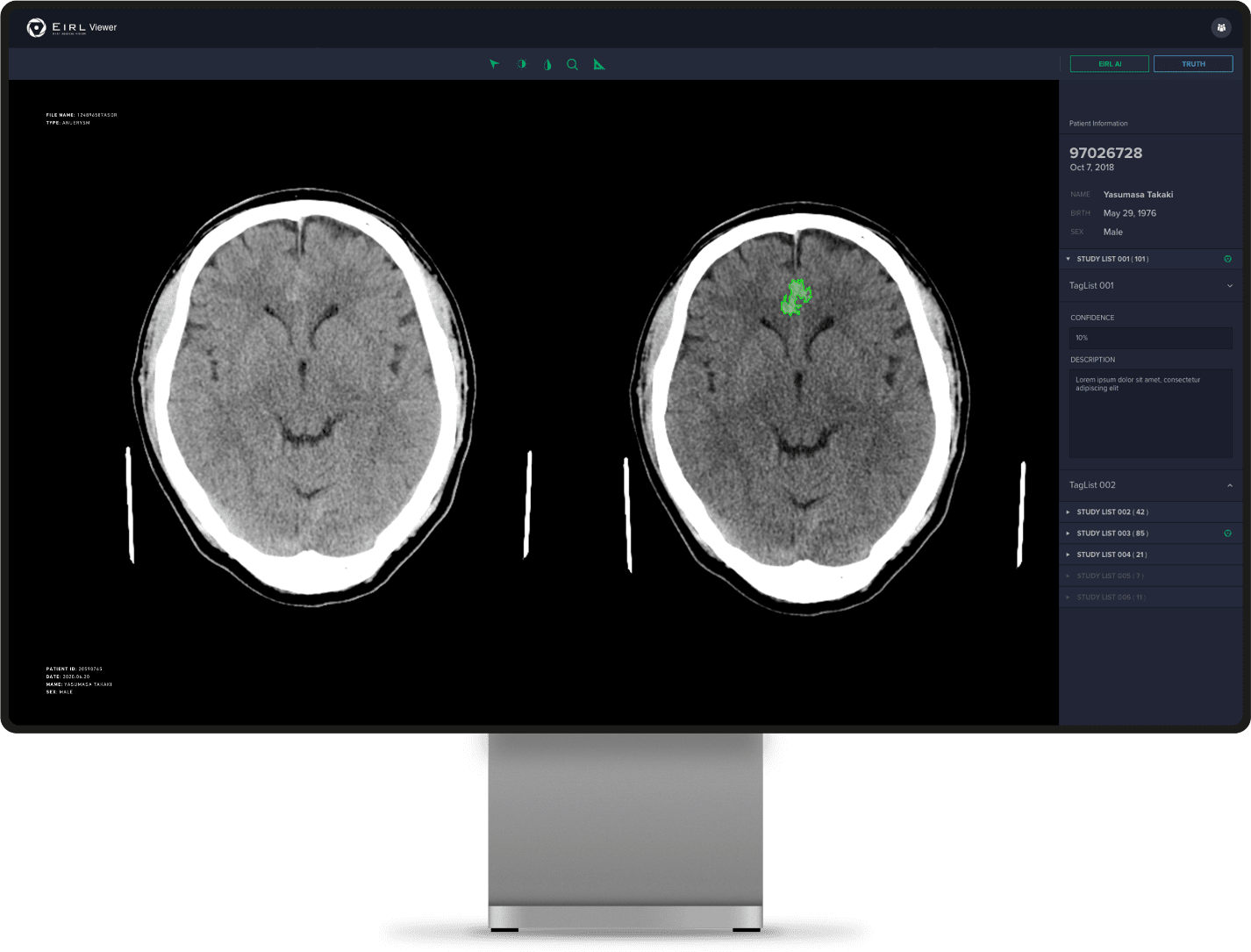This screenshot has height=952, width=1251.
Task: Click the patient ID 97026728 heading
Action: tap(1106, 153)
